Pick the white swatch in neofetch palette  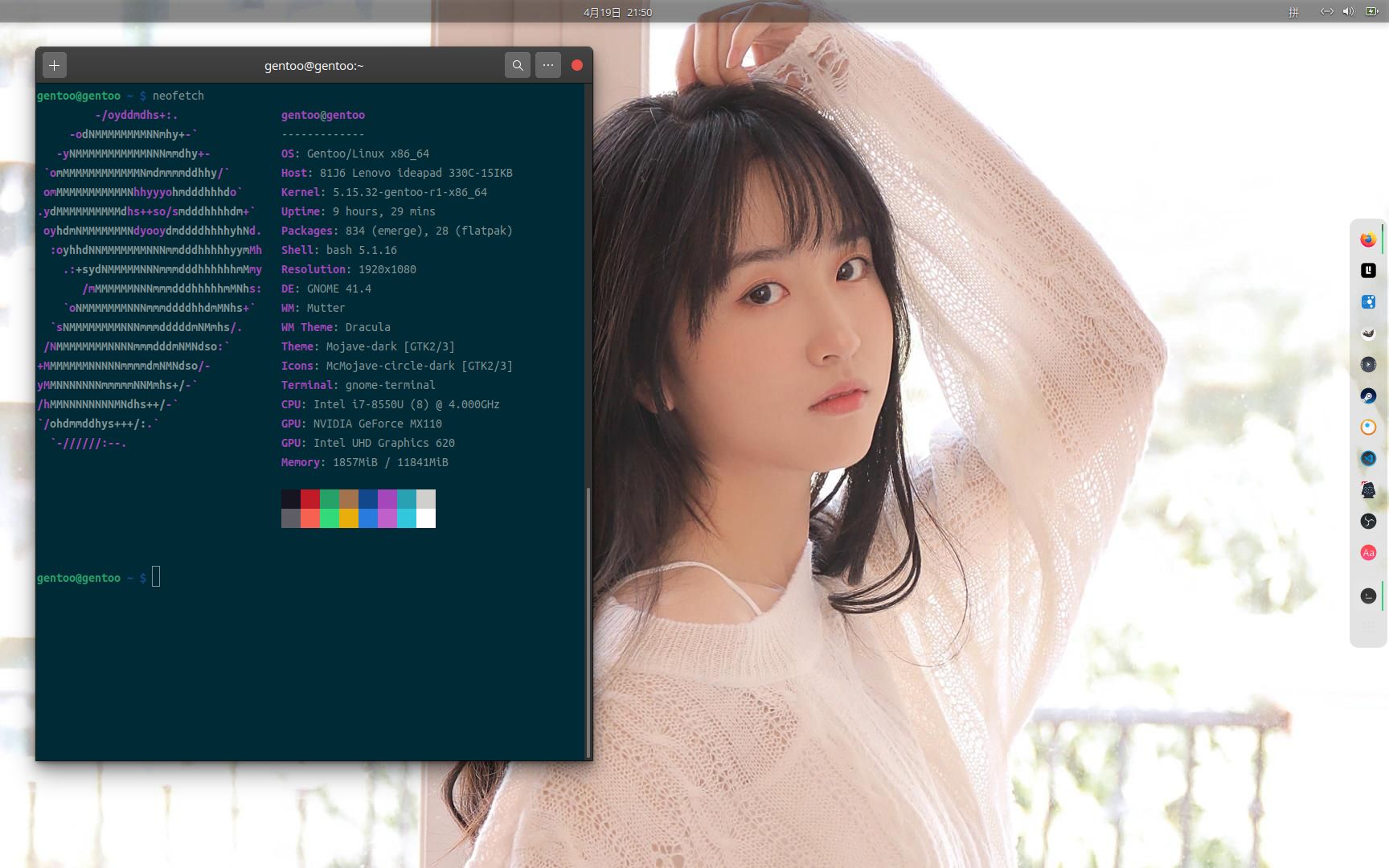coord(426,518)
